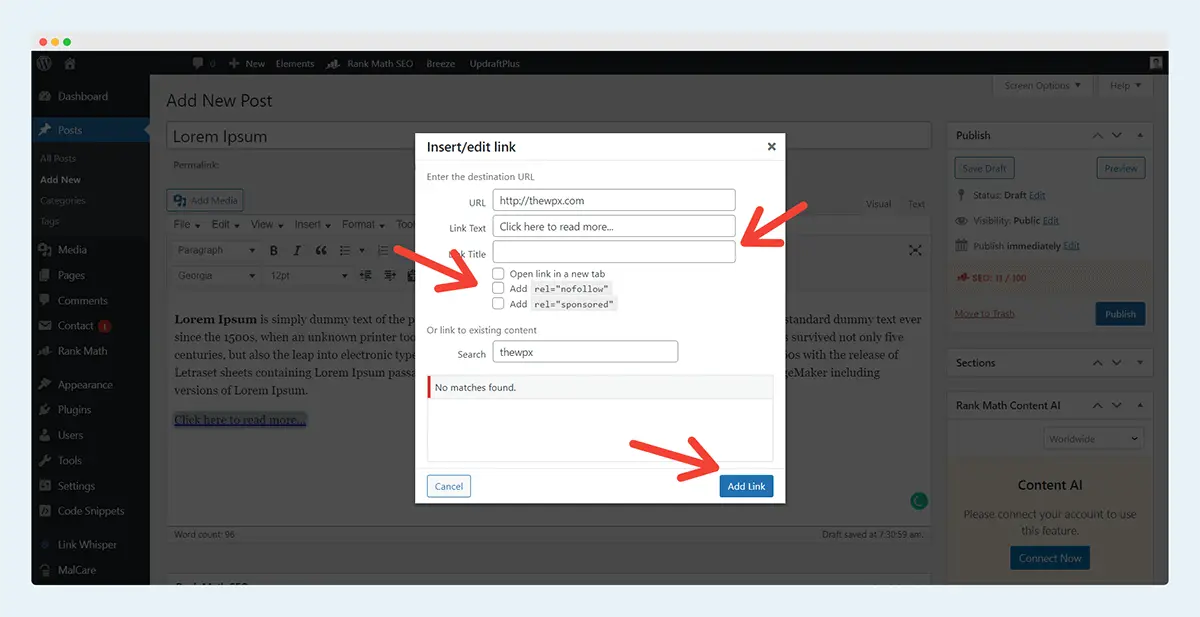The height and width of the screenshot is (617, 1200).
Task: Click the Add Link button
Action: coord(746,486)
